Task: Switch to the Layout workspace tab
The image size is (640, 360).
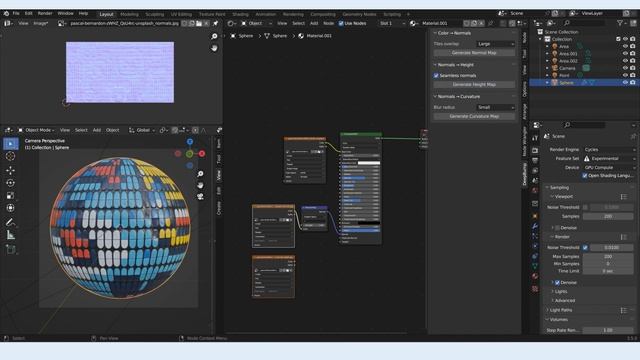Action: point(107,14)
